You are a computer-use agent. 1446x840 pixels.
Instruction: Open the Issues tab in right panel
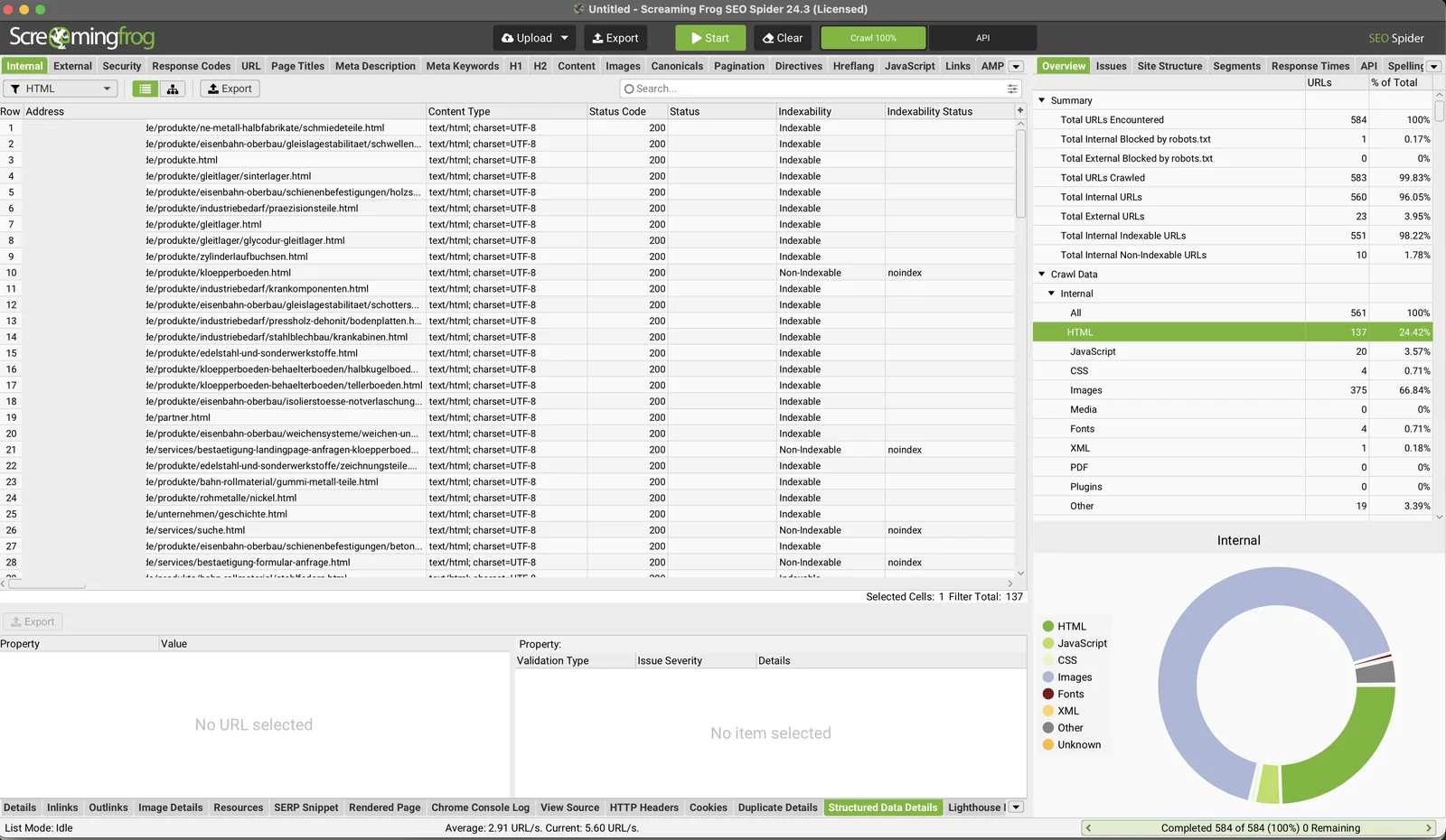coord(1111,66)
